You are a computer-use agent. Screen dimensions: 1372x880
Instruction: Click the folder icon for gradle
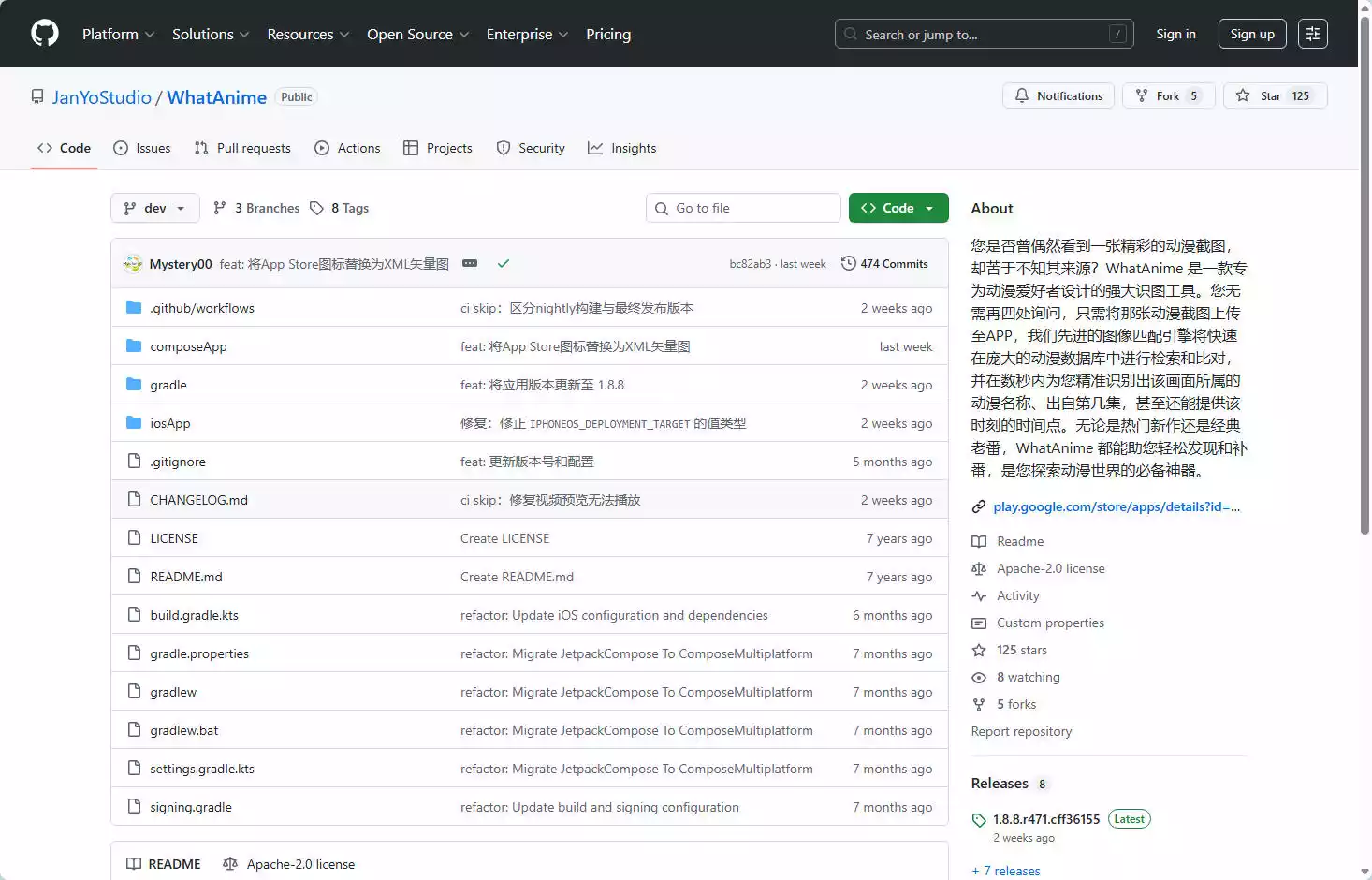(134, 385)
